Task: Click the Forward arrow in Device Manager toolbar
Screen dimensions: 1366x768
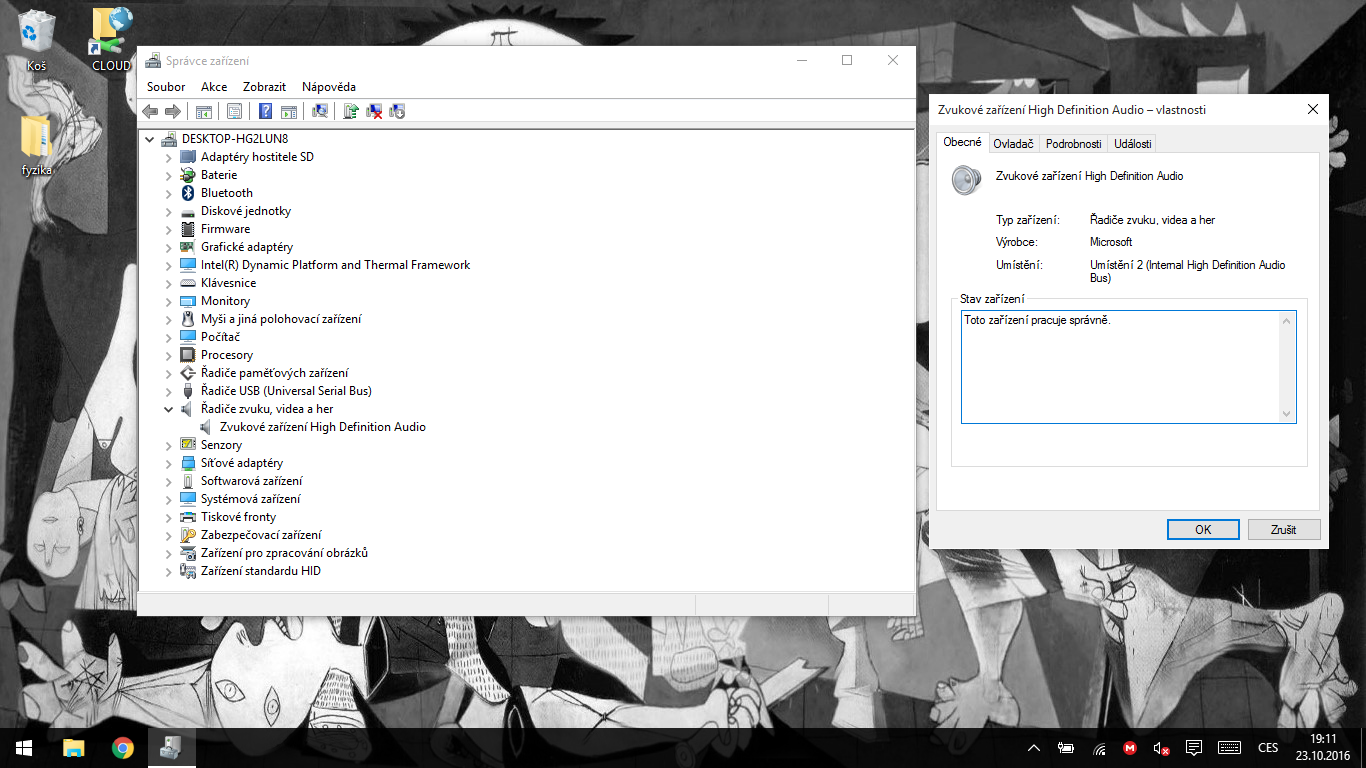Action: (173, 111)
